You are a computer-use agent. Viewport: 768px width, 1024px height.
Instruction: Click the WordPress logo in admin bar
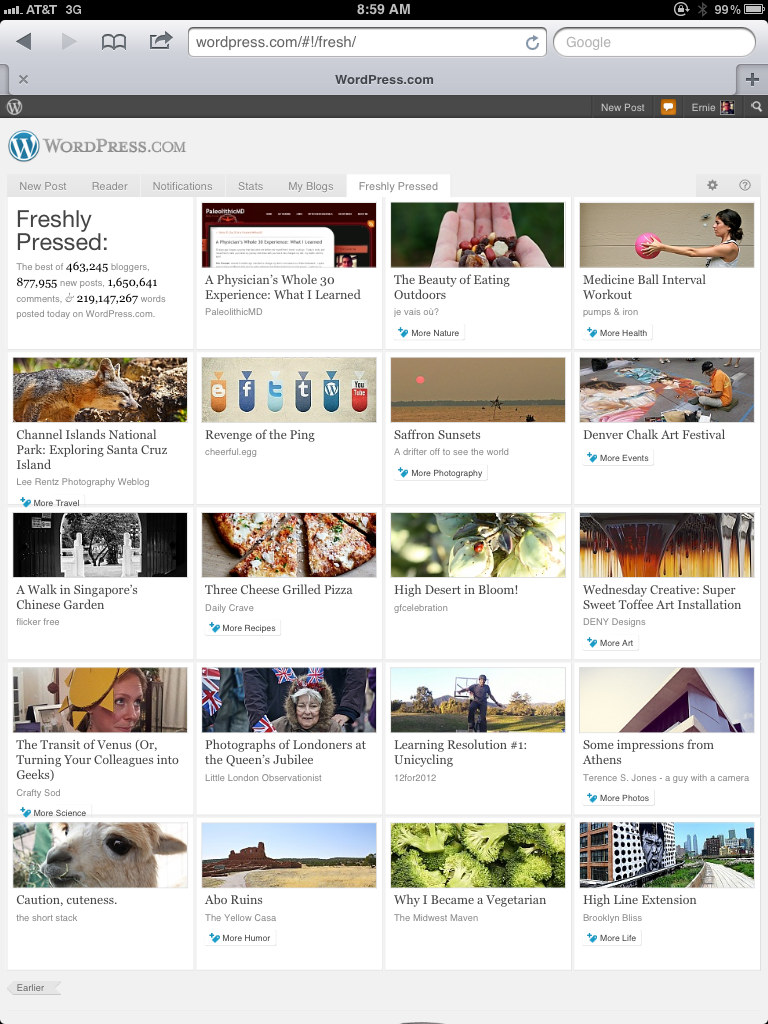tap(15, 107)
